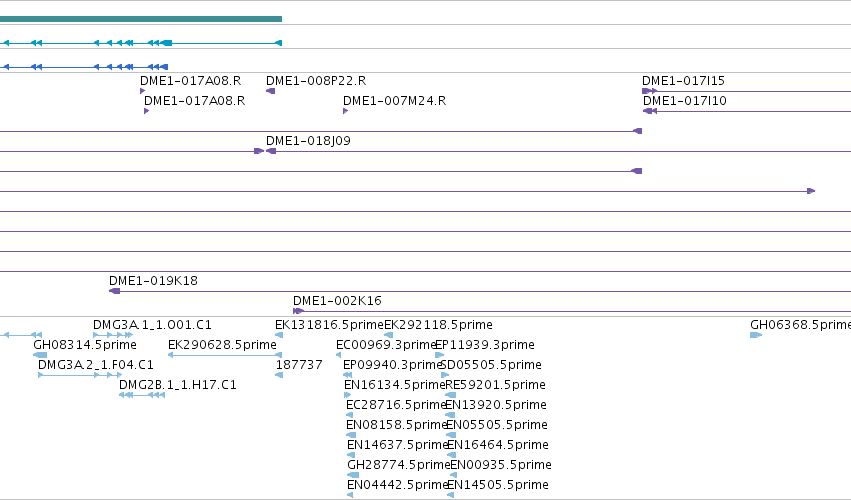Select the DMG3A.2_1.F04.C1 label
Viewport: 851px width, 500px height.
pos(96,365)
